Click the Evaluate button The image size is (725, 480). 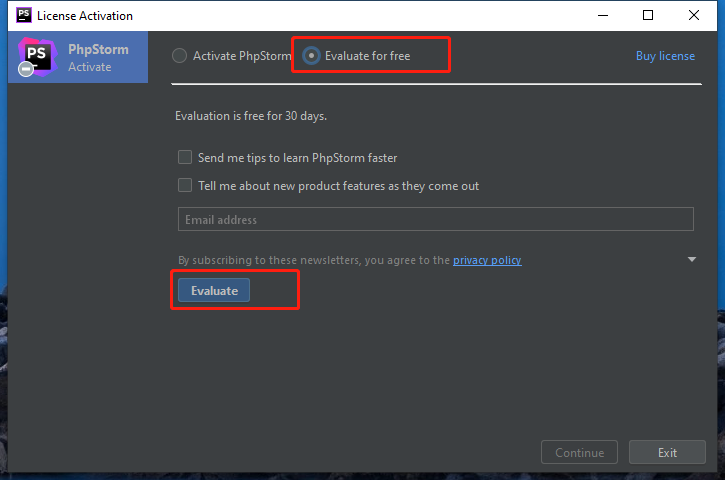click(214, 290)
